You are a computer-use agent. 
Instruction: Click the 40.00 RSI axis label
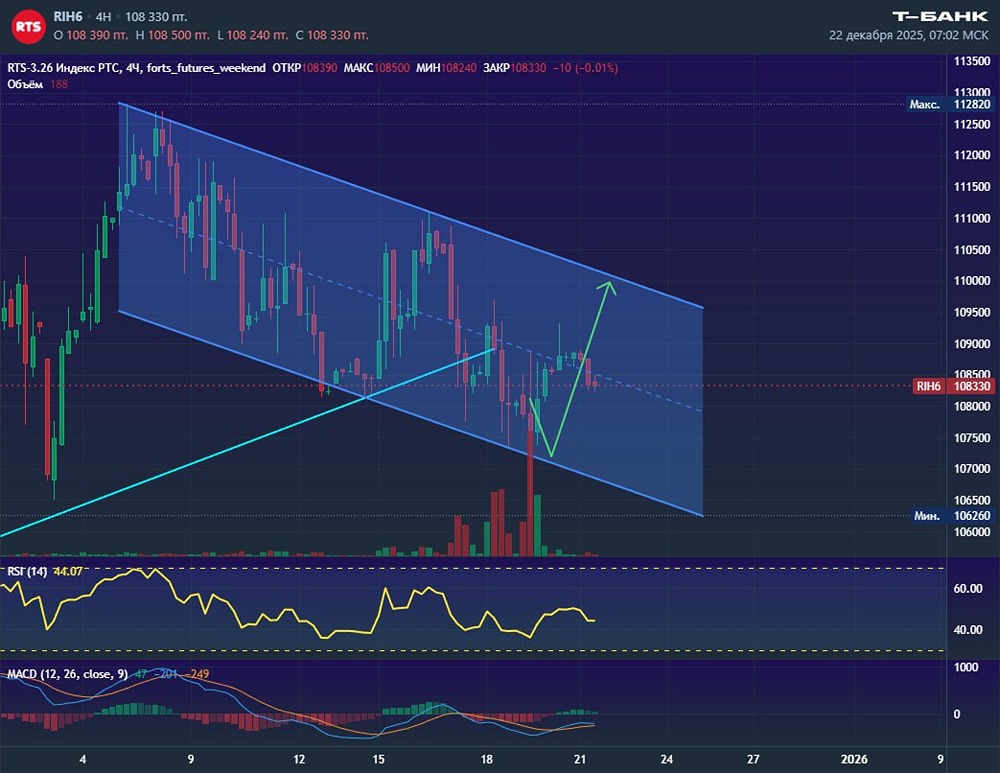[x=967, y=629]
